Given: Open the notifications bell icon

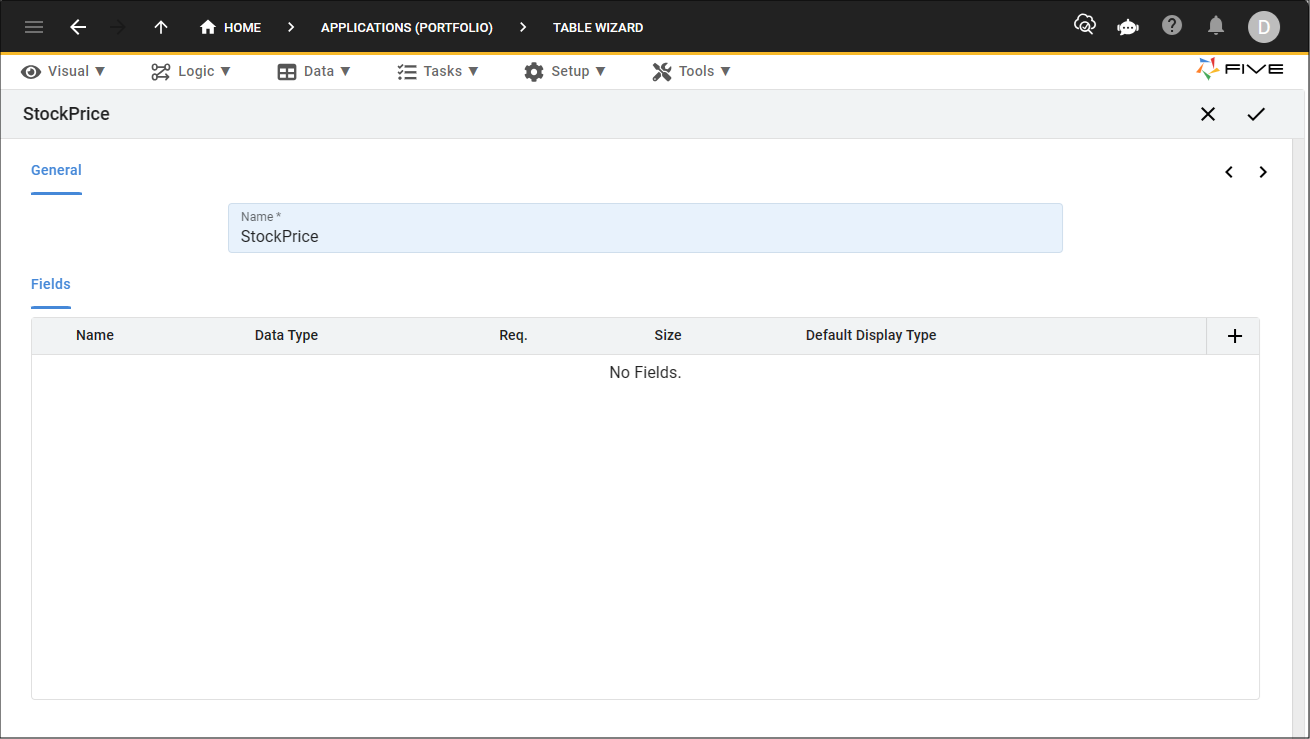Looking at the screenshot, I should (1216, 26).
